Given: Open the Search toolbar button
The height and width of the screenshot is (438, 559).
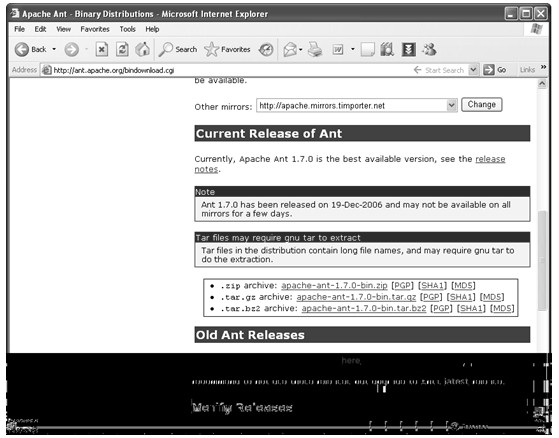Looking at the screenshot, I should point(178,50).
